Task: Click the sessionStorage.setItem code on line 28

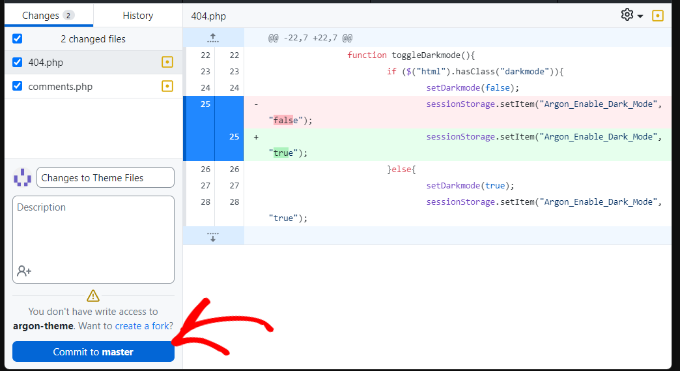Action: (544, 202)
